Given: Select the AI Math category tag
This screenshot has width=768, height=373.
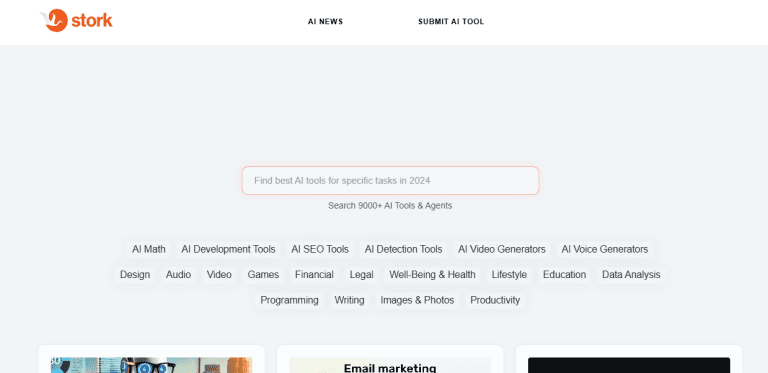Looking at the screenshot, I should click(149, 249).
